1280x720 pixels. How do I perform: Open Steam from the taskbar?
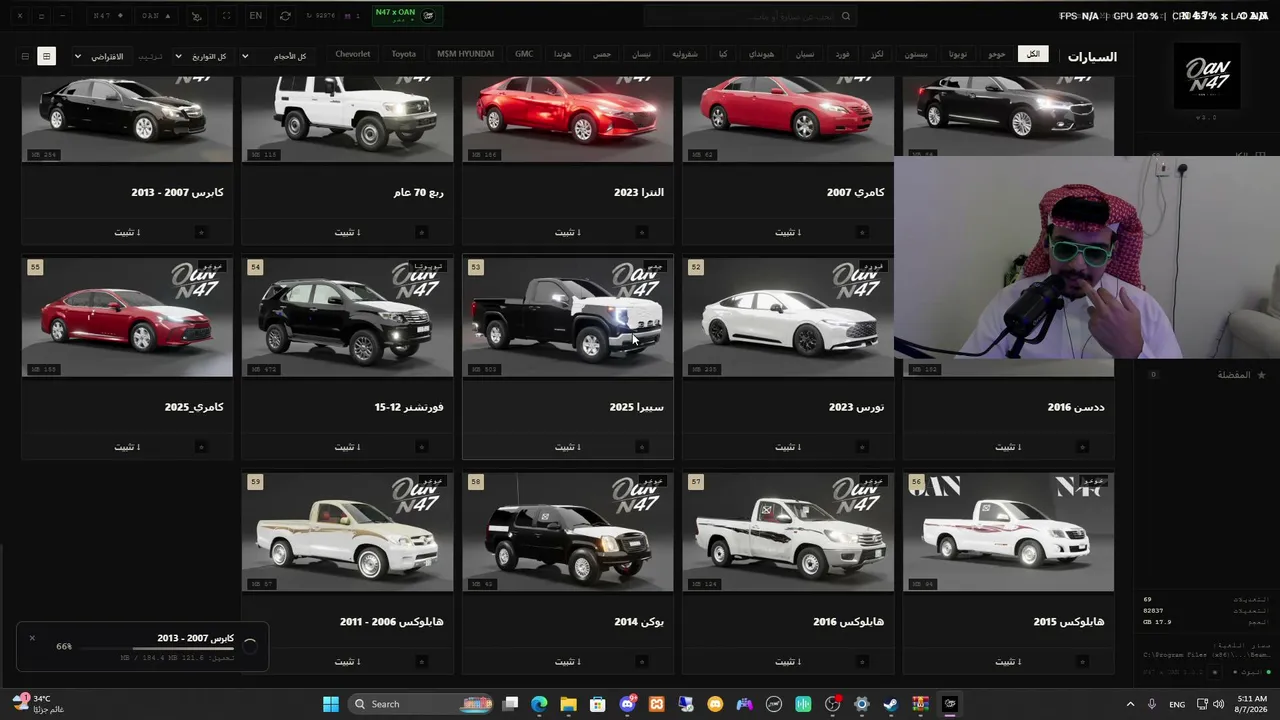[891, 704]
